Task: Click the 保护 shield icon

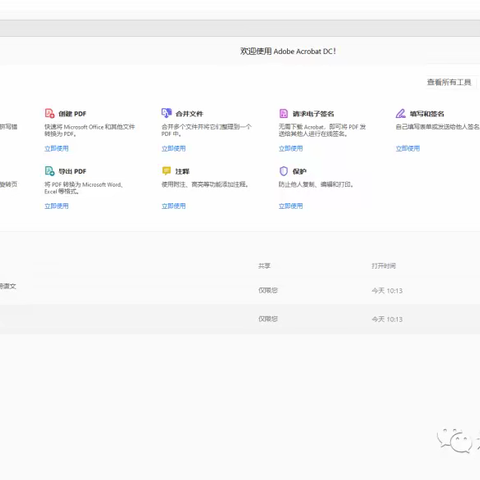Action: coord(283,171)
